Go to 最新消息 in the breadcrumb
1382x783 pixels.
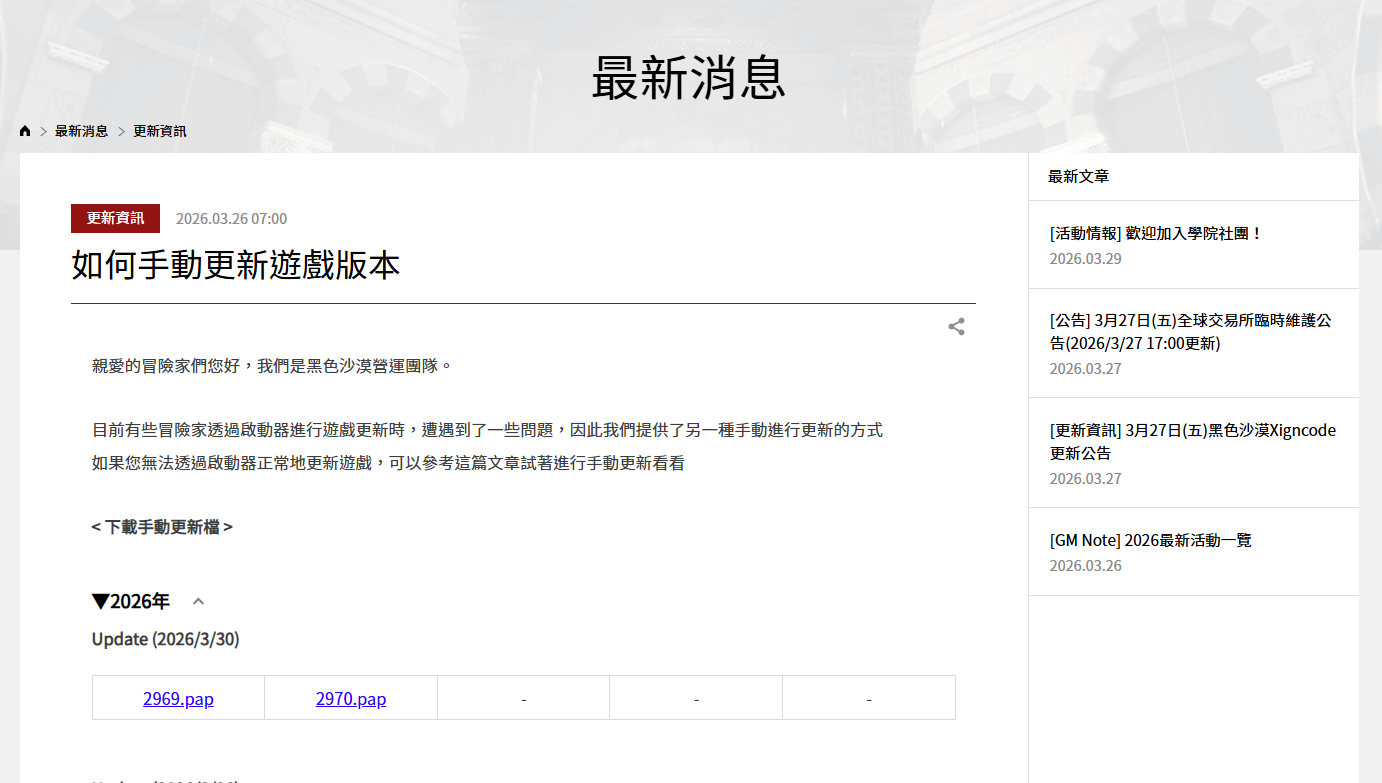pos(81,131)
